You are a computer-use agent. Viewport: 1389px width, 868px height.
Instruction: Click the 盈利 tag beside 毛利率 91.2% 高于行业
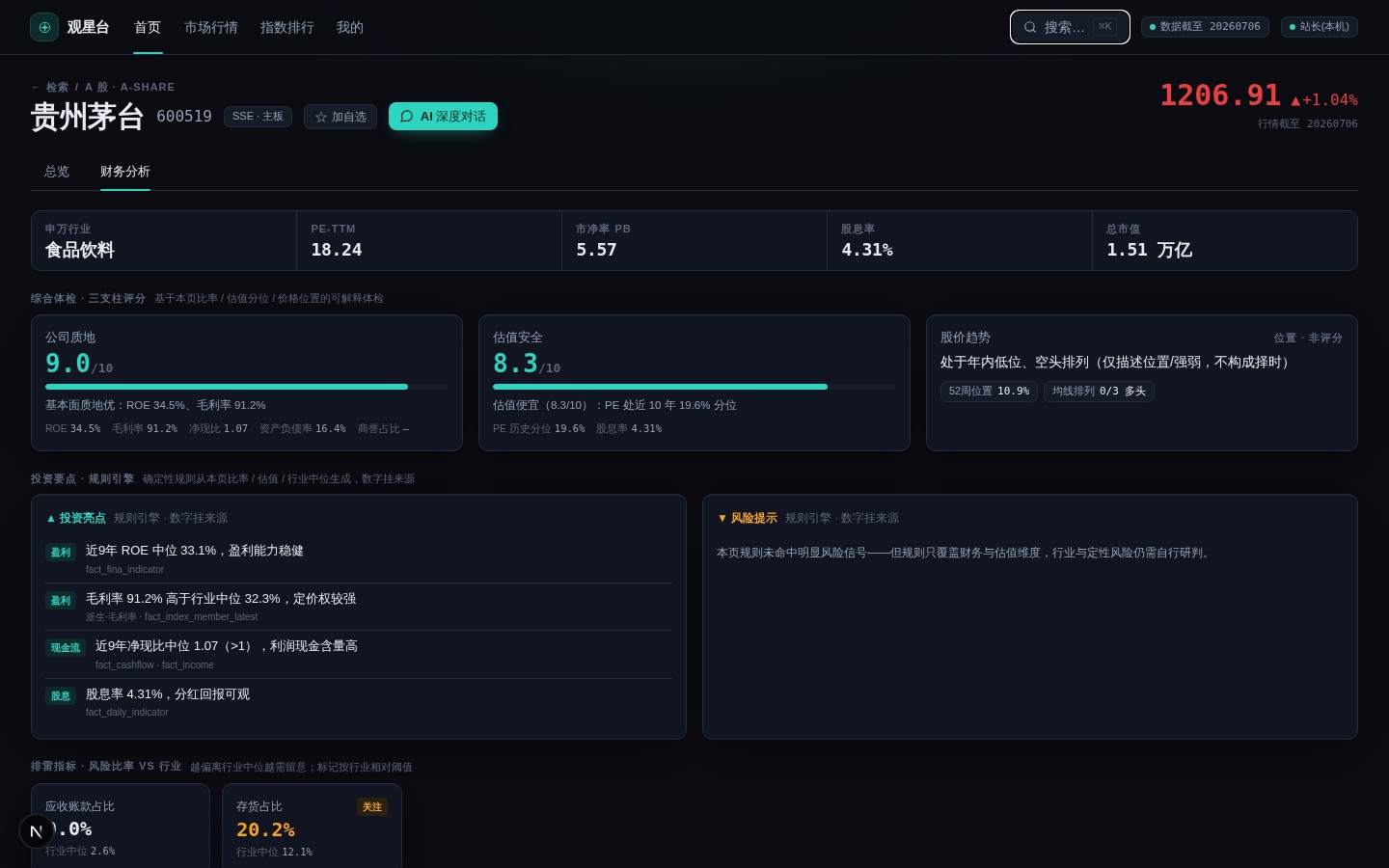tap(61, 601)
